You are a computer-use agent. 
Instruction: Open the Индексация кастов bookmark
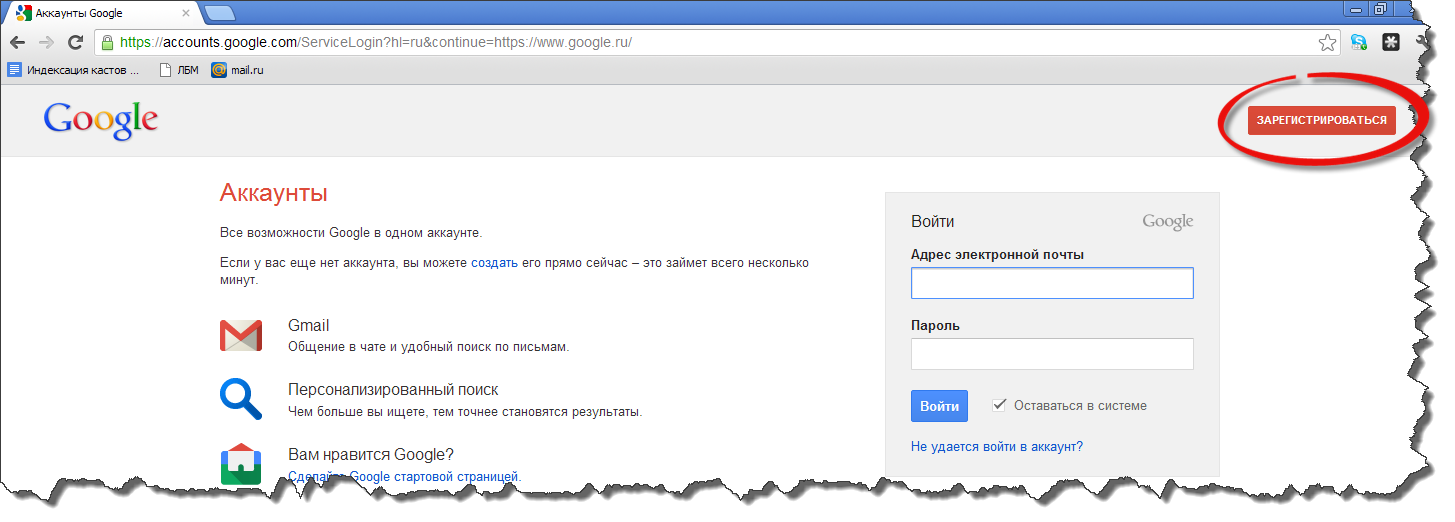pyautogui.click(x=74, y=70)
